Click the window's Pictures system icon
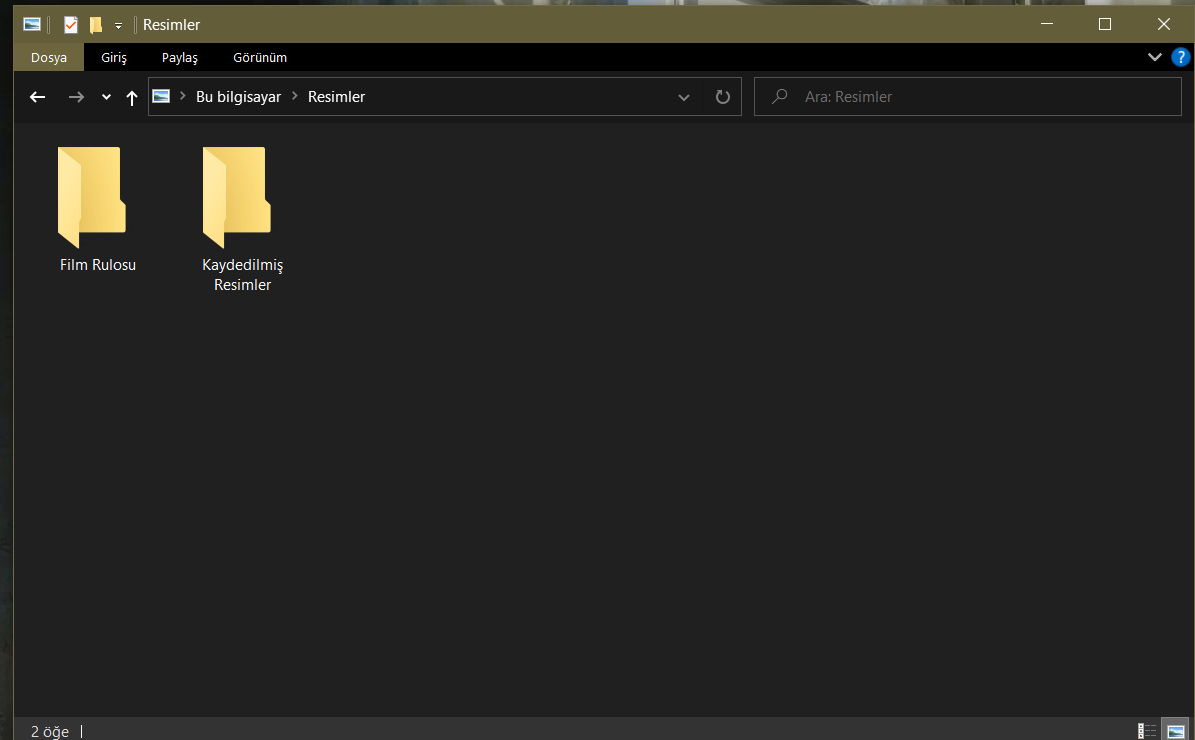 31,24
